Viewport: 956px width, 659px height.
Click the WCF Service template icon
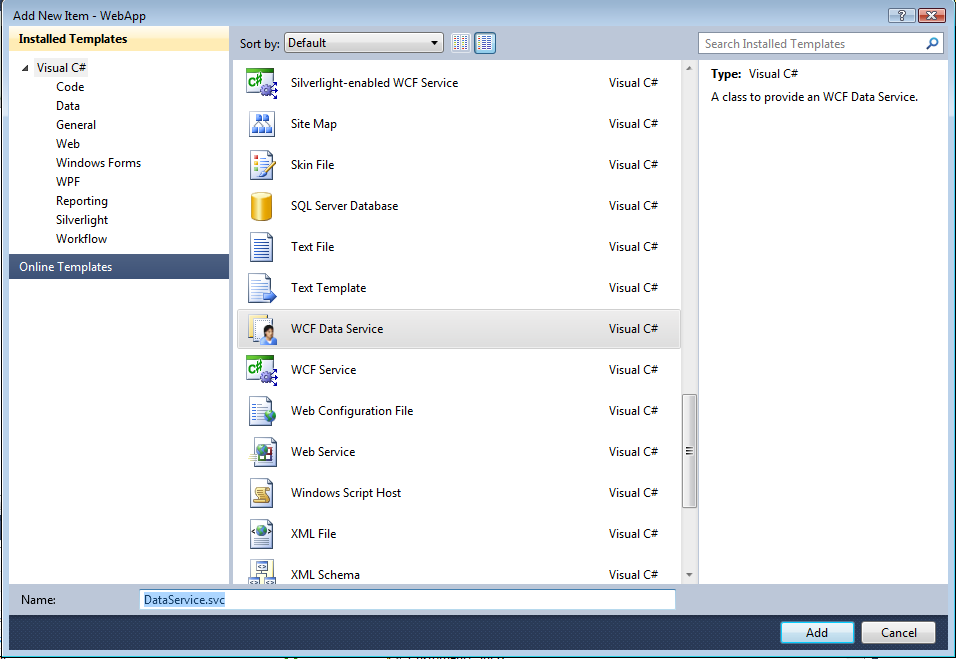coord(262,370)
